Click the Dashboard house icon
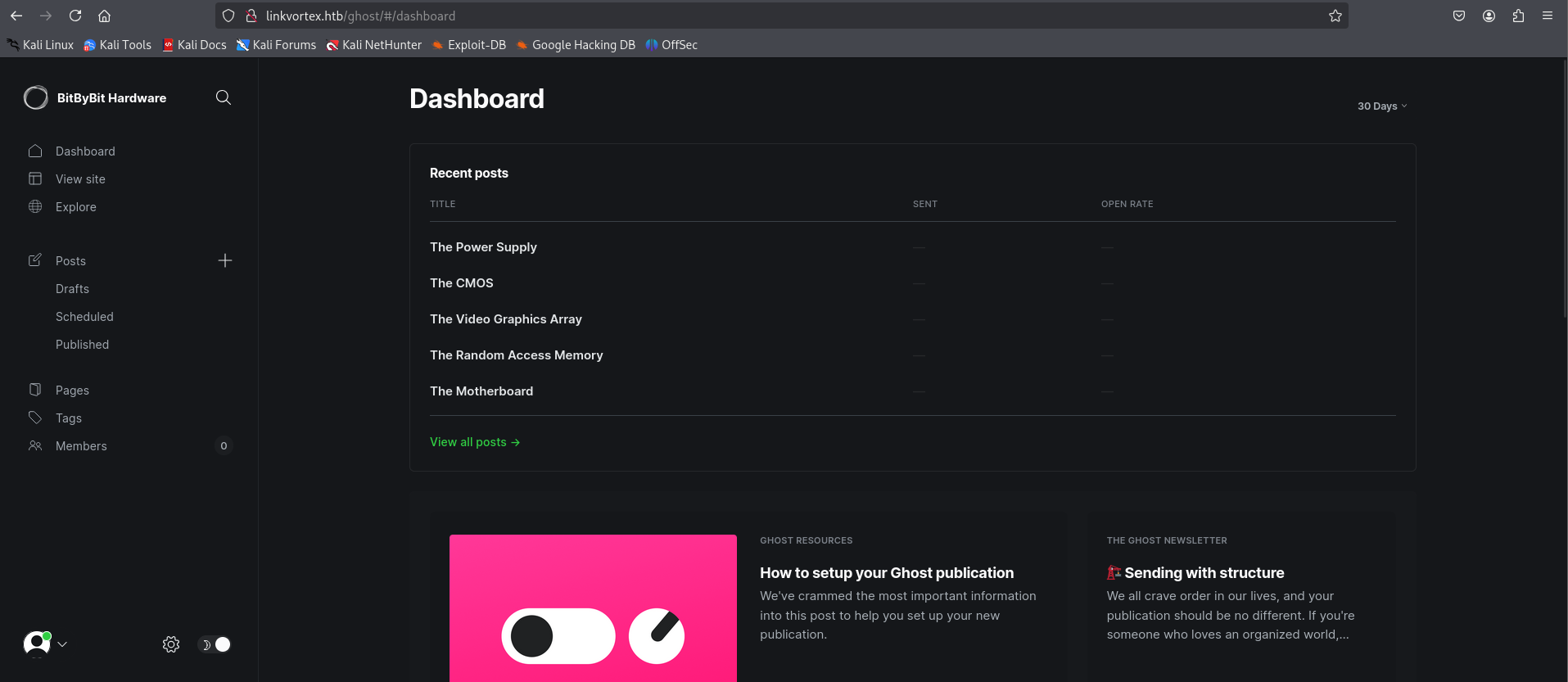The height and width of the screenshot is (682, 1568). (x=35, y=151)
